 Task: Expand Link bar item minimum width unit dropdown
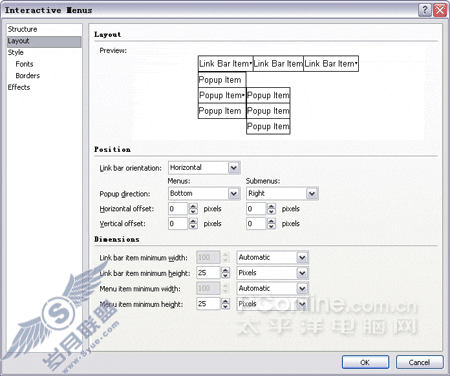302,257
